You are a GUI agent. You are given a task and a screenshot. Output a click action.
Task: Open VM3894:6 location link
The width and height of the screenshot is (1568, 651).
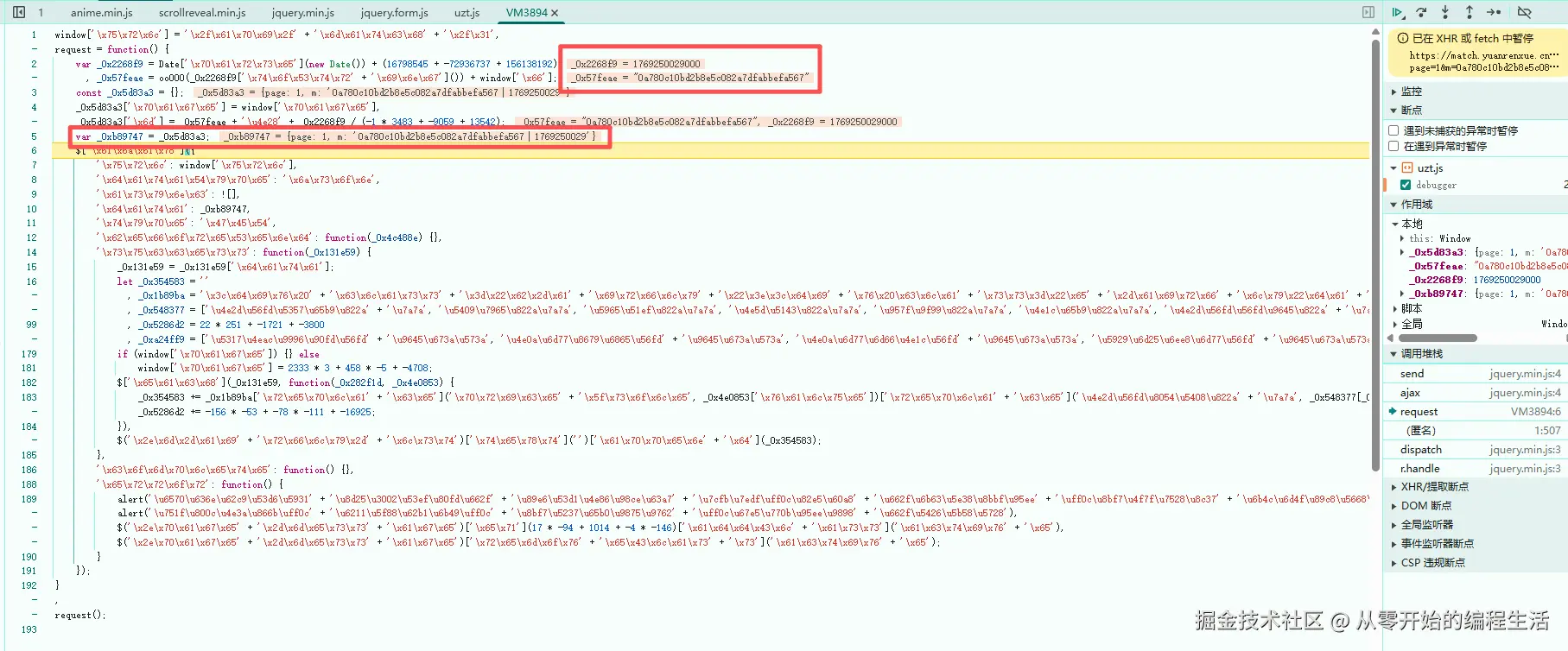(1535, 412)
